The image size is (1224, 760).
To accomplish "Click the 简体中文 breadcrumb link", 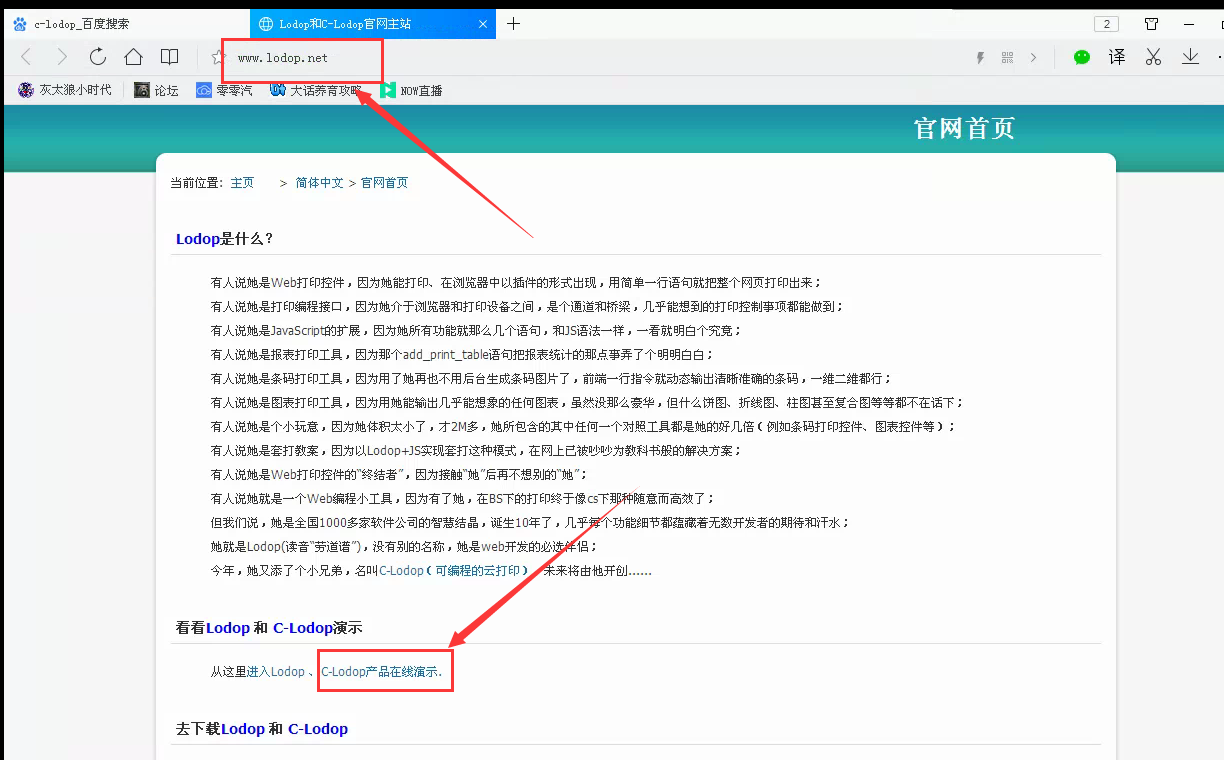I will [319, 183].
